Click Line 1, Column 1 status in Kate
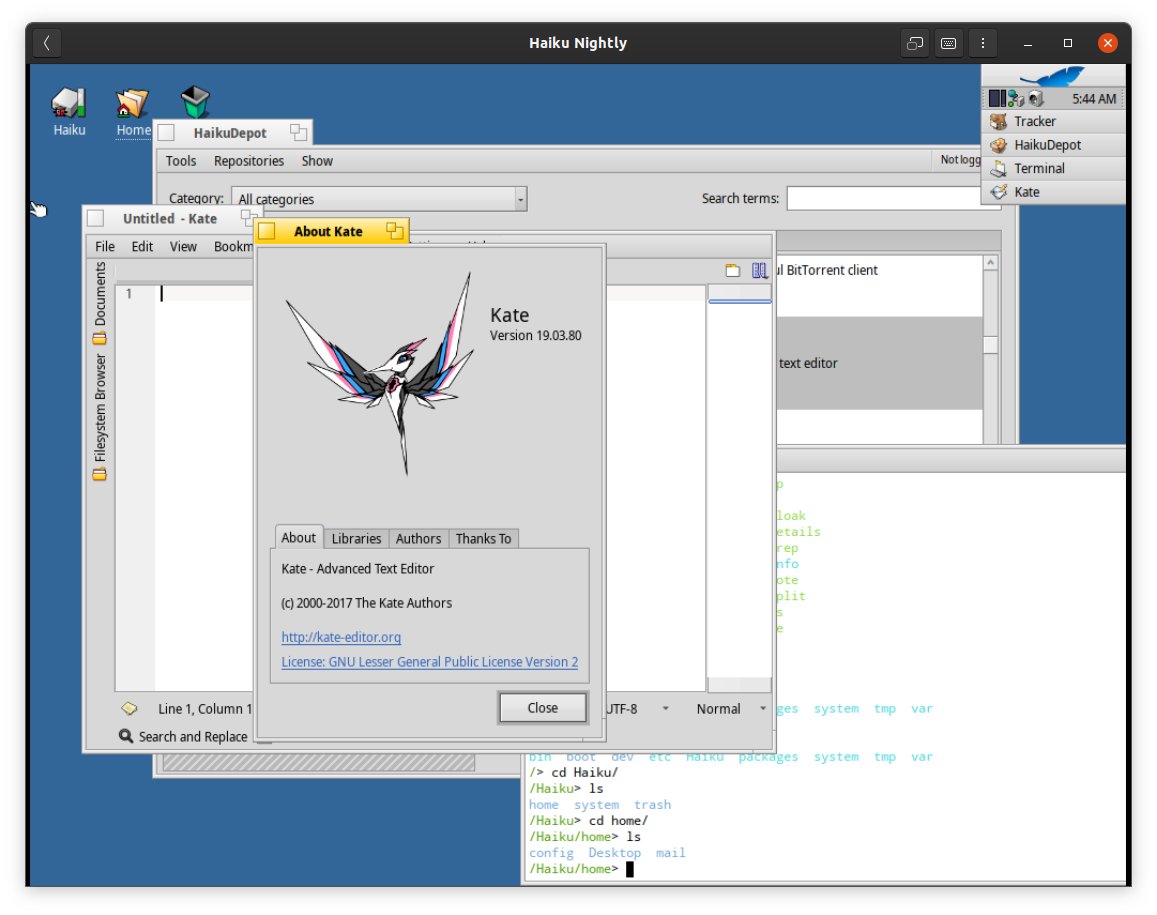1157x915 pixels. pos(205,708)
